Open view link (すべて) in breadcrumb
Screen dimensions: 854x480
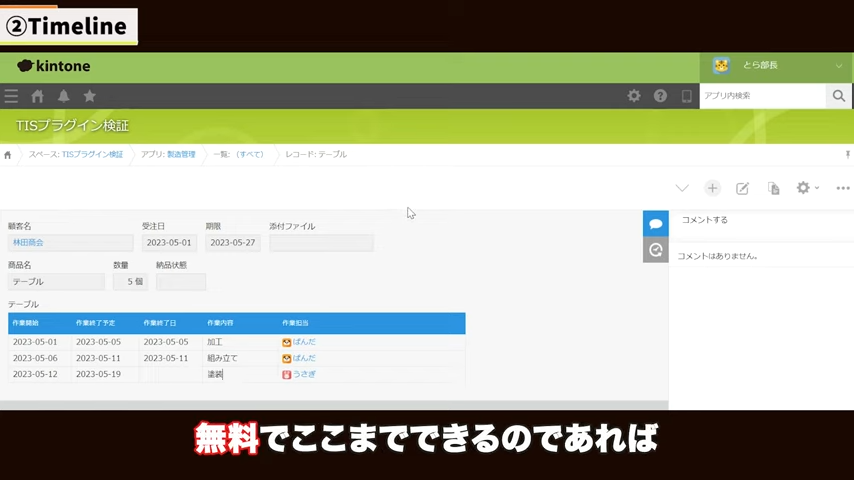(250, 155)
